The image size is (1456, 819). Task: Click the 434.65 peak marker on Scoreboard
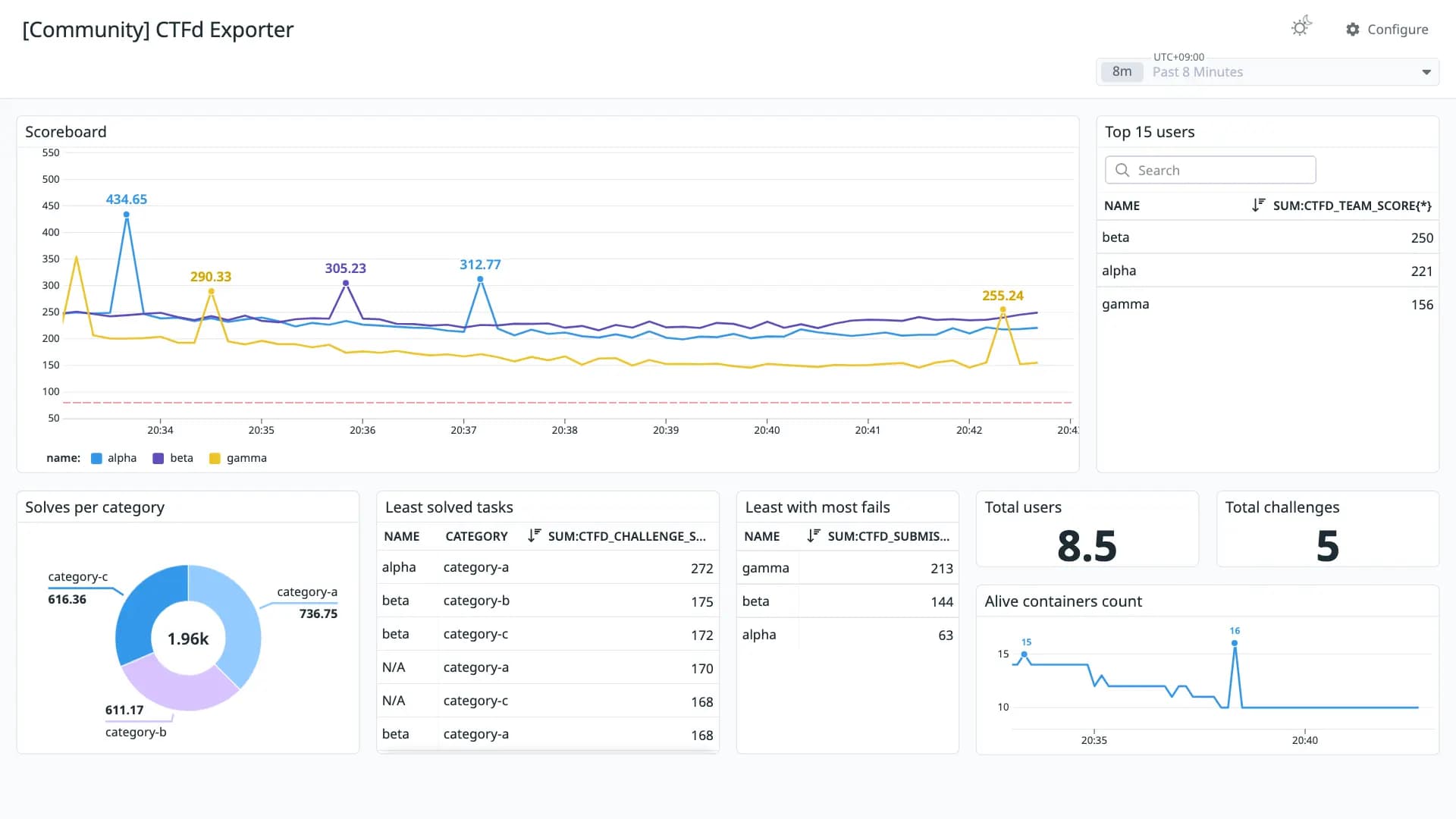[127, 215]
